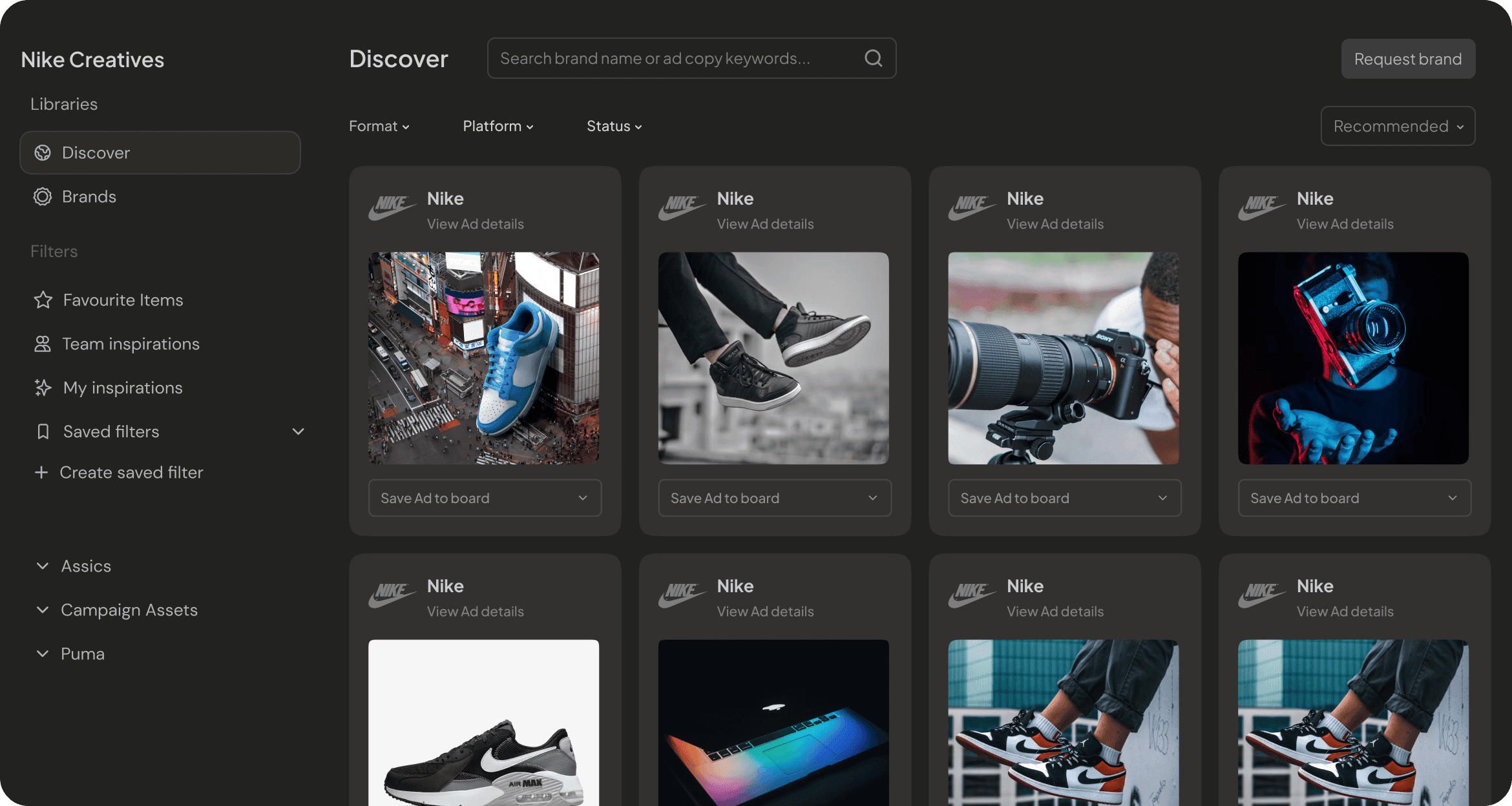Expand the Puma folder
1512x806 pixels.
[x=43, y=654]
